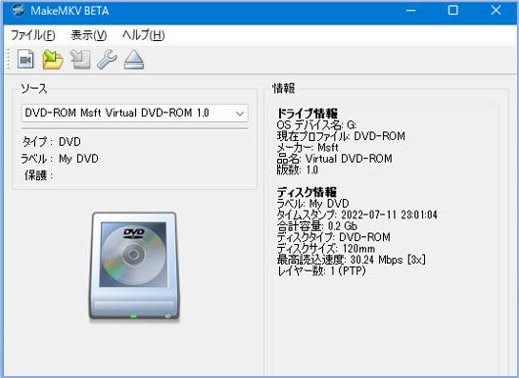Eject the disc with the eject icon
Screen dimensions: 519x378
[x=134, y=59]
